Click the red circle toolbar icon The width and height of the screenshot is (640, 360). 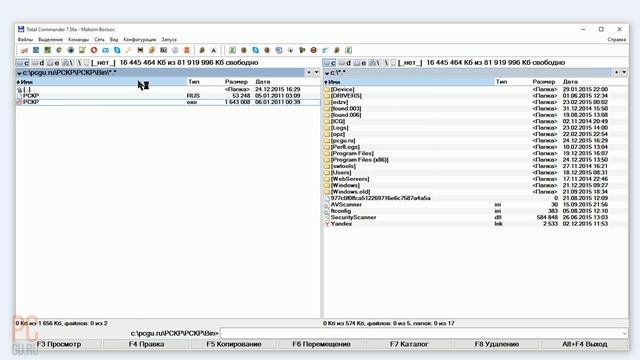click(x=94, y=50)
